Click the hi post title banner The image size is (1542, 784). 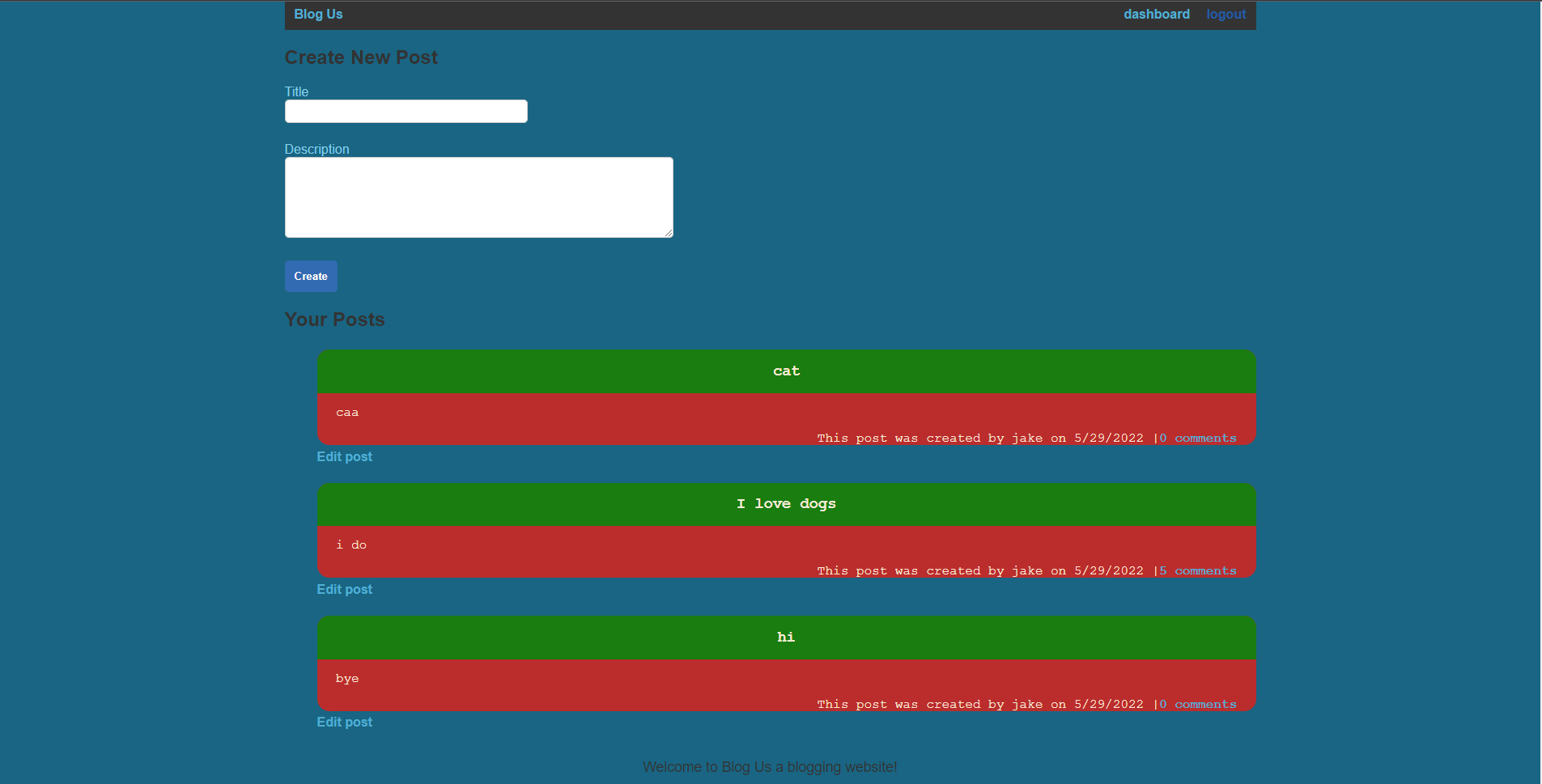(785, 637)
